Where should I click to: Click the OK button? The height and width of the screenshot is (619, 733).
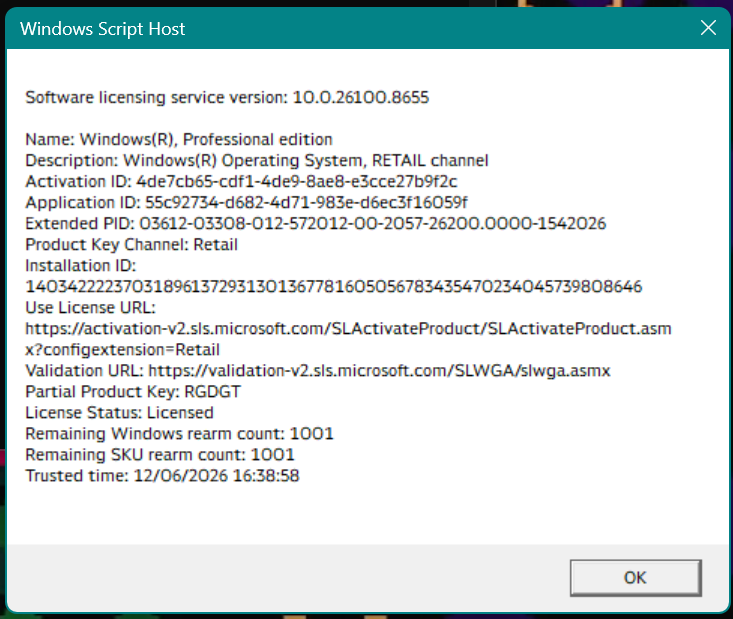pyautogui.click(x=635, y=577)
